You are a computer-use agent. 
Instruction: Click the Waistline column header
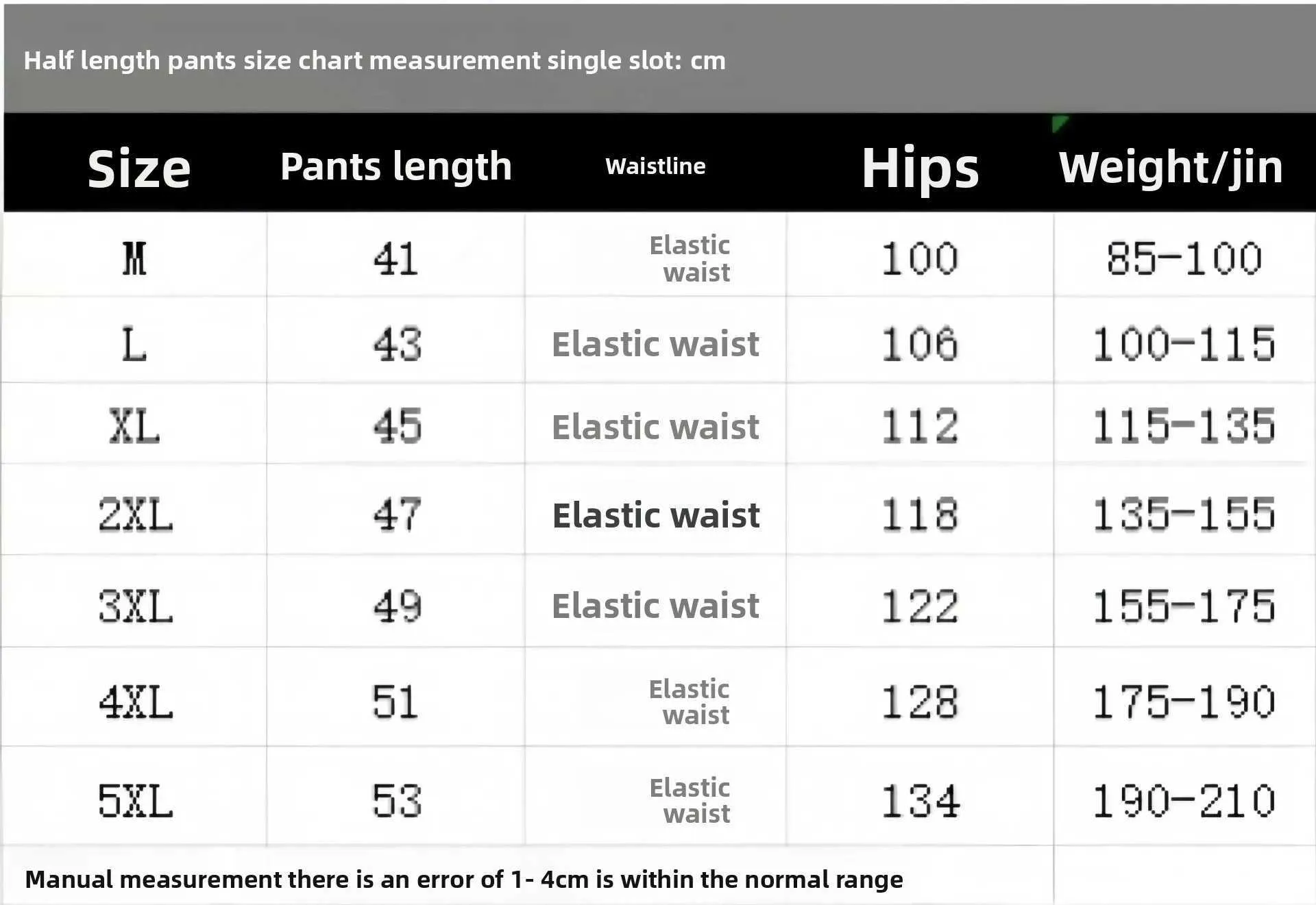655,166
